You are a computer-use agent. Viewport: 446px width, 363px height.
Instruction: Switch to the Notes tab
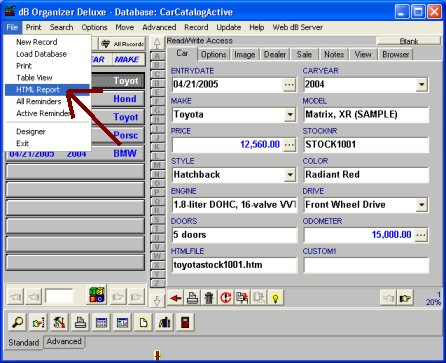(x=334, y=55)
